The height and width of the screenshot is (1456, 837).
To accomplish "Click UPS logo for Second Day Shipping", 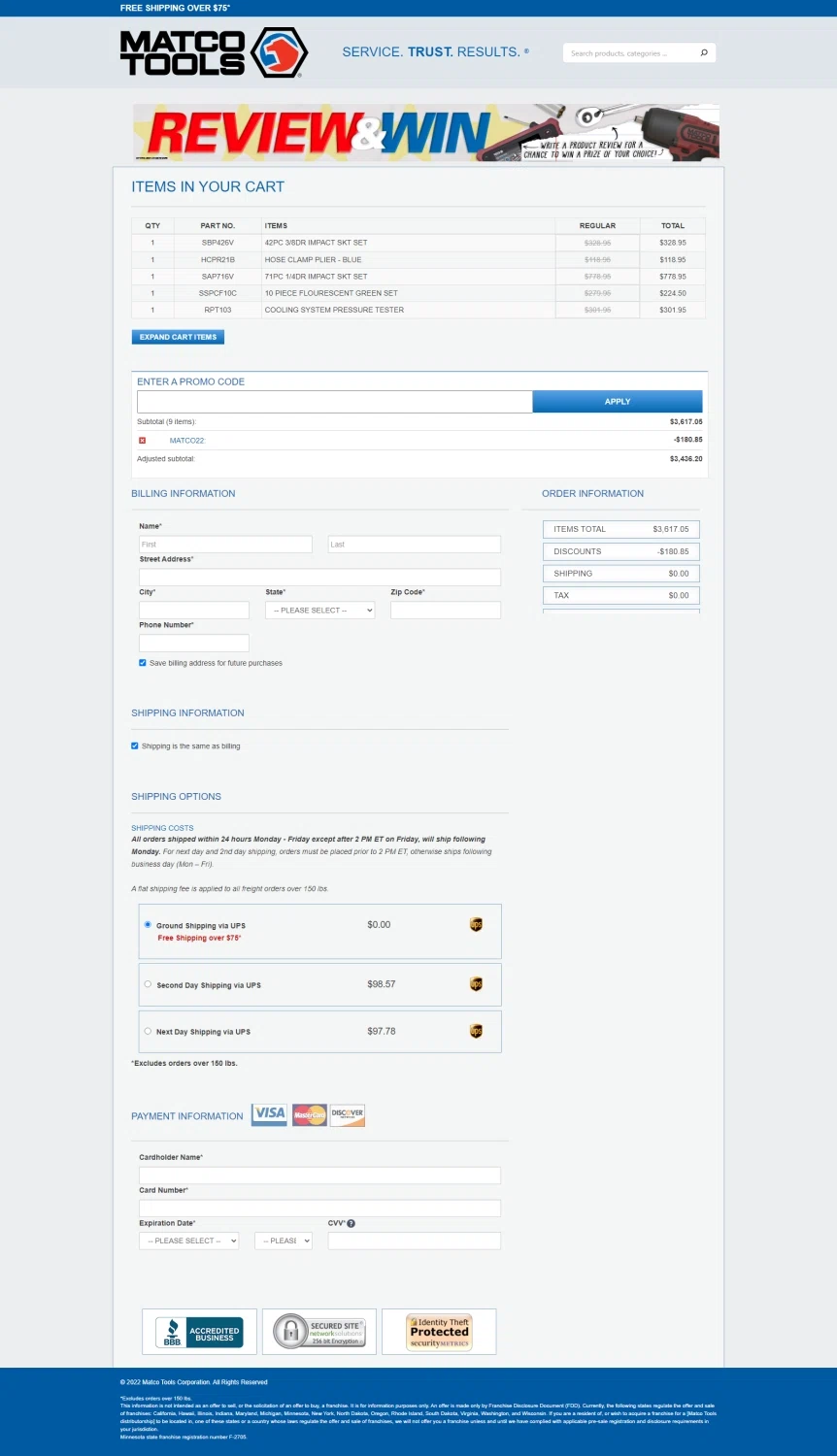I will [x=476, y=984].
